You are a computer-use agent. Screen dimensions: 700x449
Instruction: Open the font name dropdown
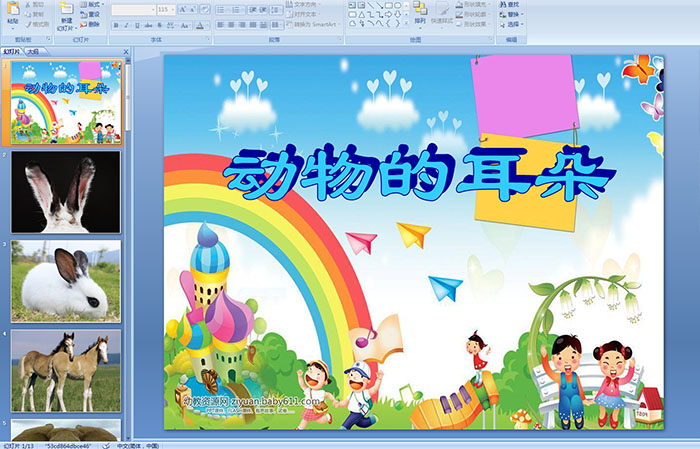[153, 10]
